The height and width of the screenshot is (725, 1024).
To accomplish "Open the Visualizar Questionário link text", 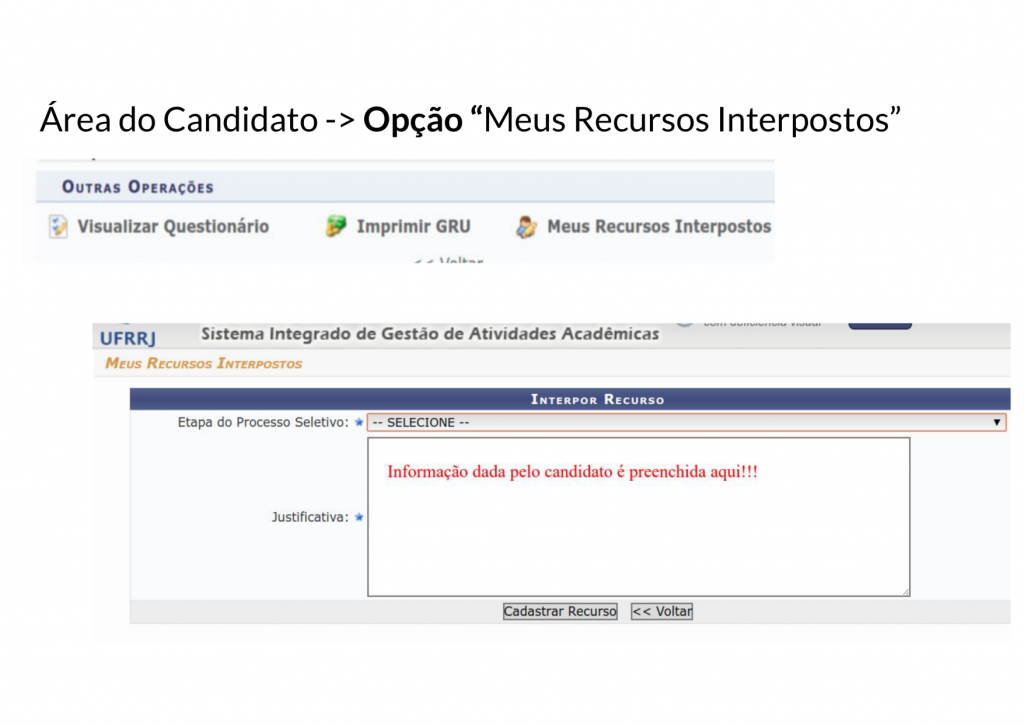I will pyautogui.click(x=173, y=227).
